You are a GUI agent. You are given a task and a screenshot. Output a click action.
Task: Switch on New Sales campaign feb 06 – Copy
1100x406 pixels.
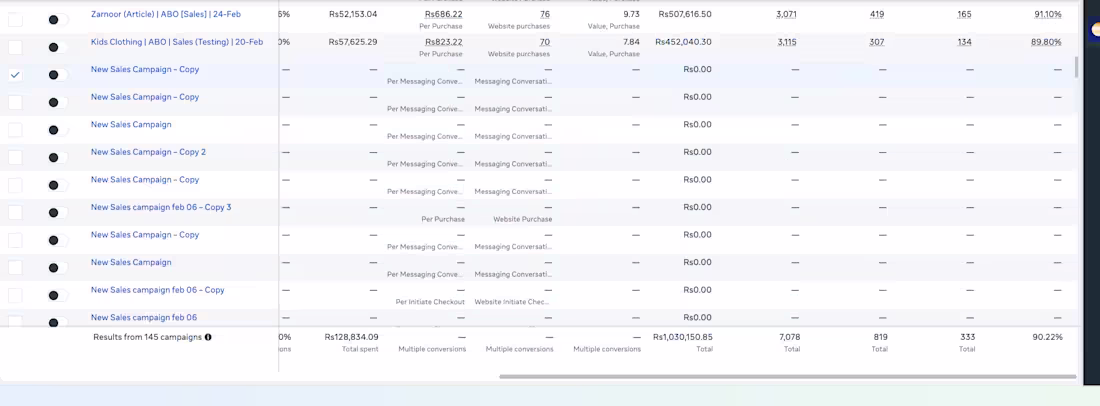(x=57, y=295)
